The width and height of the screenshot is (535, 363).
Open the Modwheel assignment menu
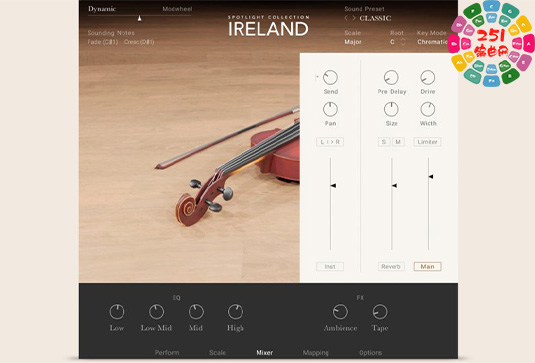pyautogui.click(x=177, y=9)
